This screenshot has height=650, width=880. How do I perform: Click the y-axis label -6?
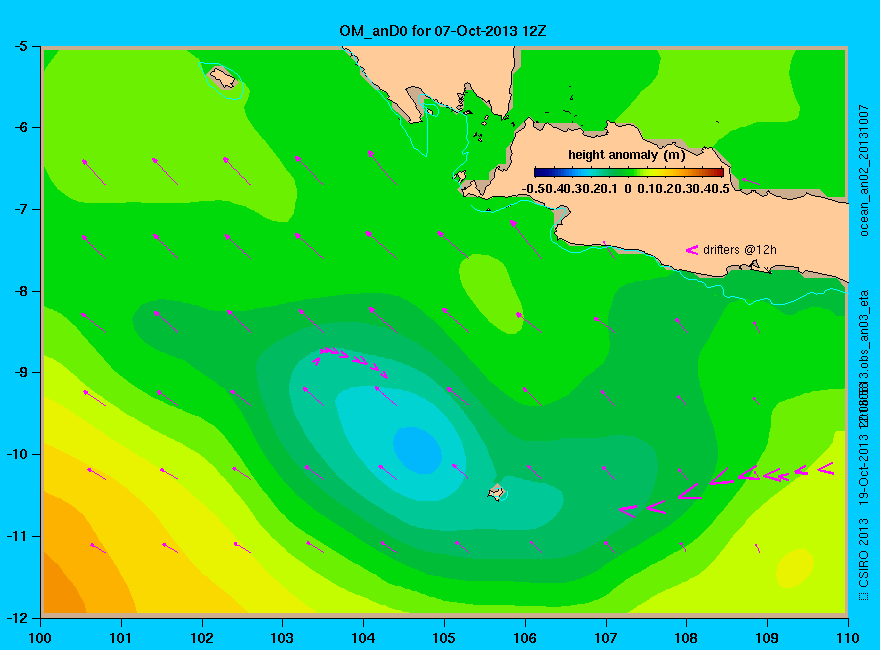tap(20, 127)
